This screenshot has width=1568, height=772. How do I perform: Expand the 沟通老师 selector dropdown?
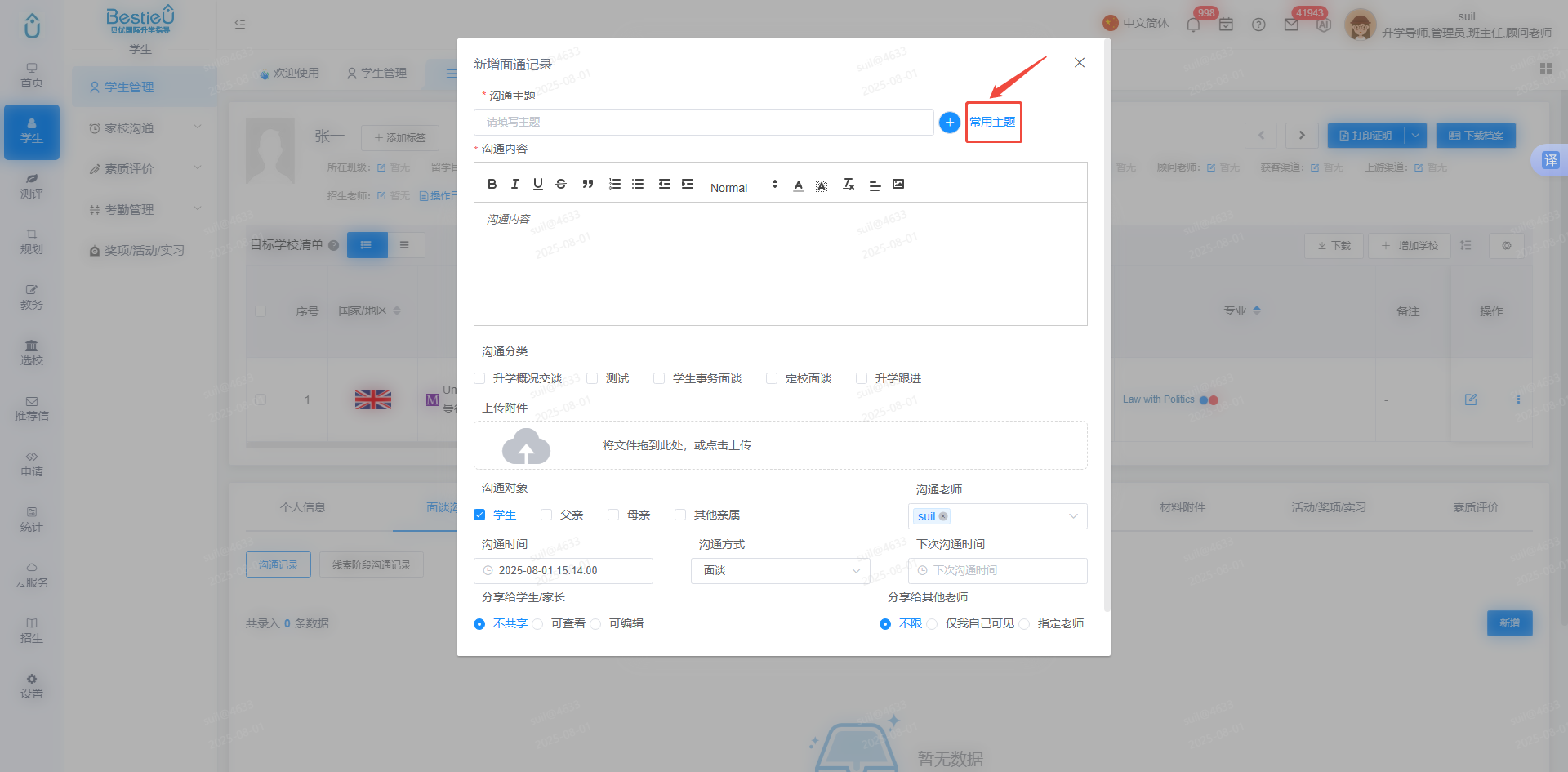click(998, 516)
